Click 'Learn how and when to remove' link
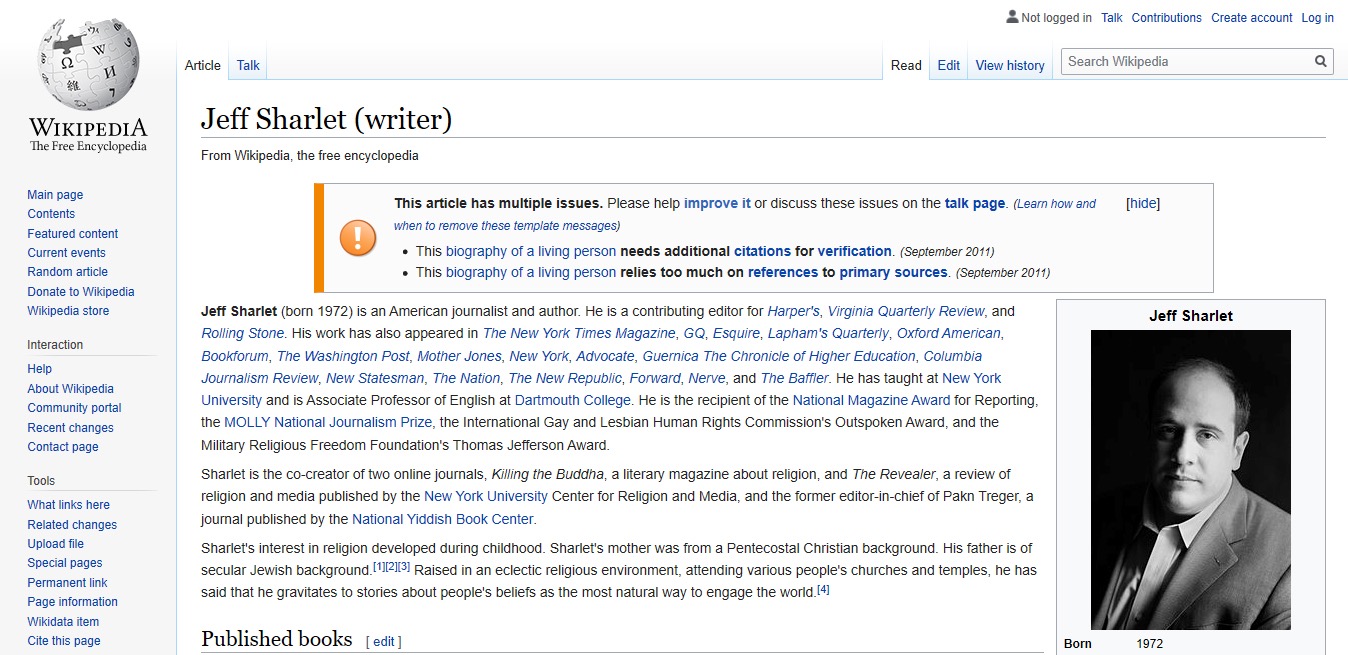The height and width of the screenshot is (655, 1348). (x=745, y=214)
